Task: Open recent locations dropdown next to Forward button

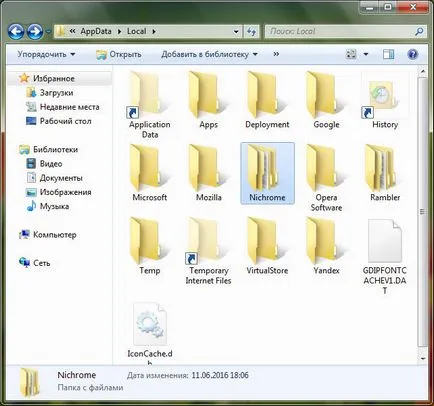Action: [x=48, y=32]
